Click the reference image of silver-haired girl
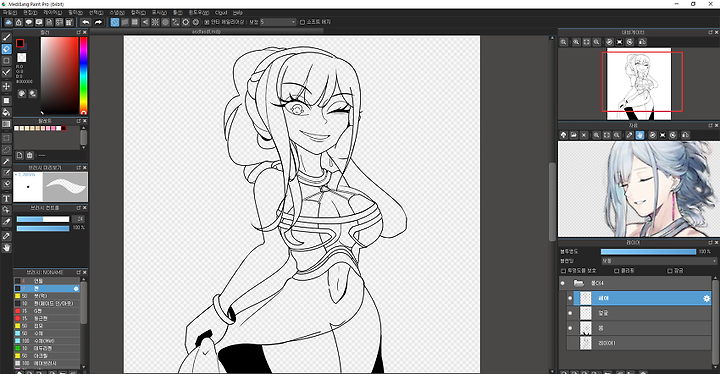Viewport: 720px width, 374px height. (639, 189)
